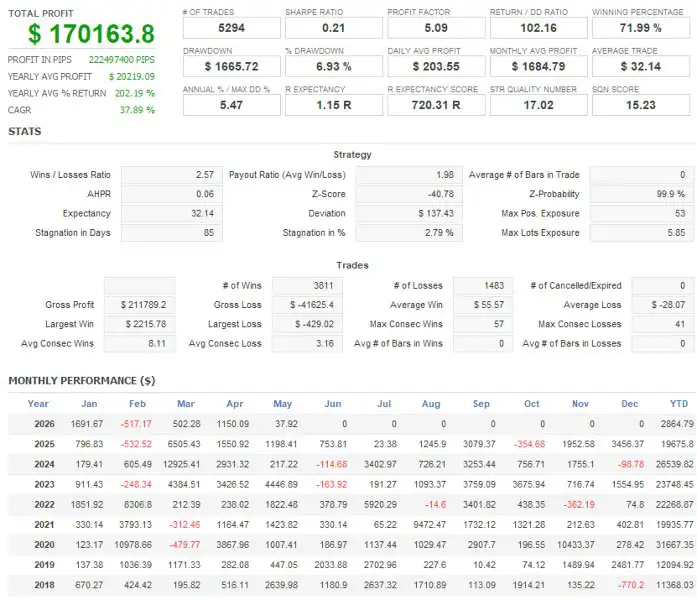Click 2018 December cell -770.2
697x600 pixels.
coord(631,585)
